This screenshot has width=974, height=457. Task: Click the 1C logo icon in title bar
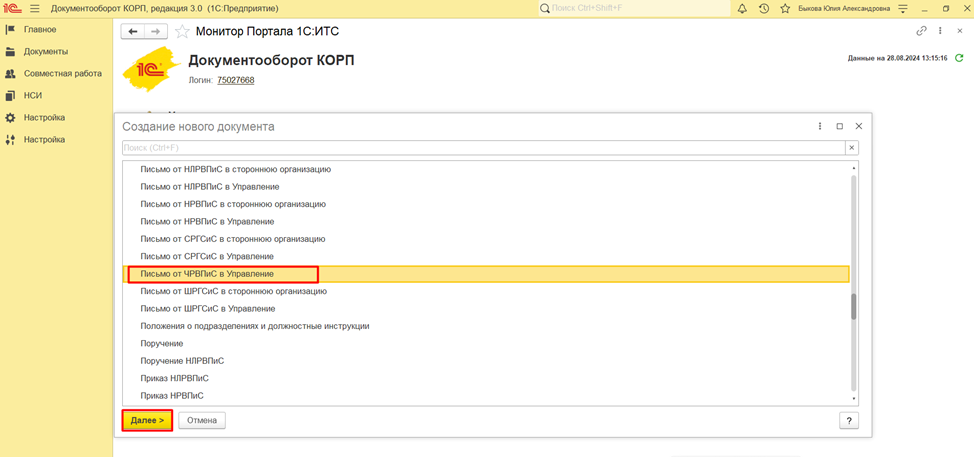(x=12, y=9)
